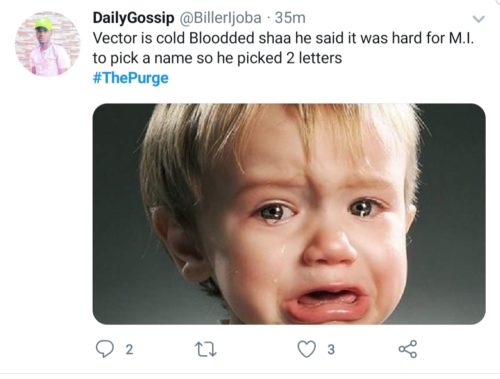The height and width of the screenshot is (379, 500).
Task: Open the share icon options
Action: tap(408, 349)
